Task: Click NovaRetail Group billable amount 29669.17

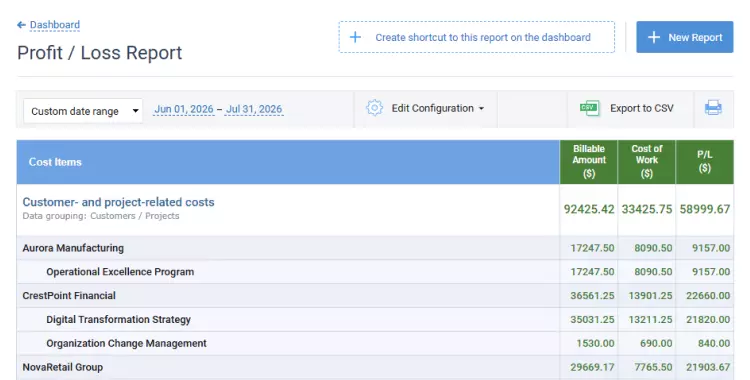Action: point(592,368)
